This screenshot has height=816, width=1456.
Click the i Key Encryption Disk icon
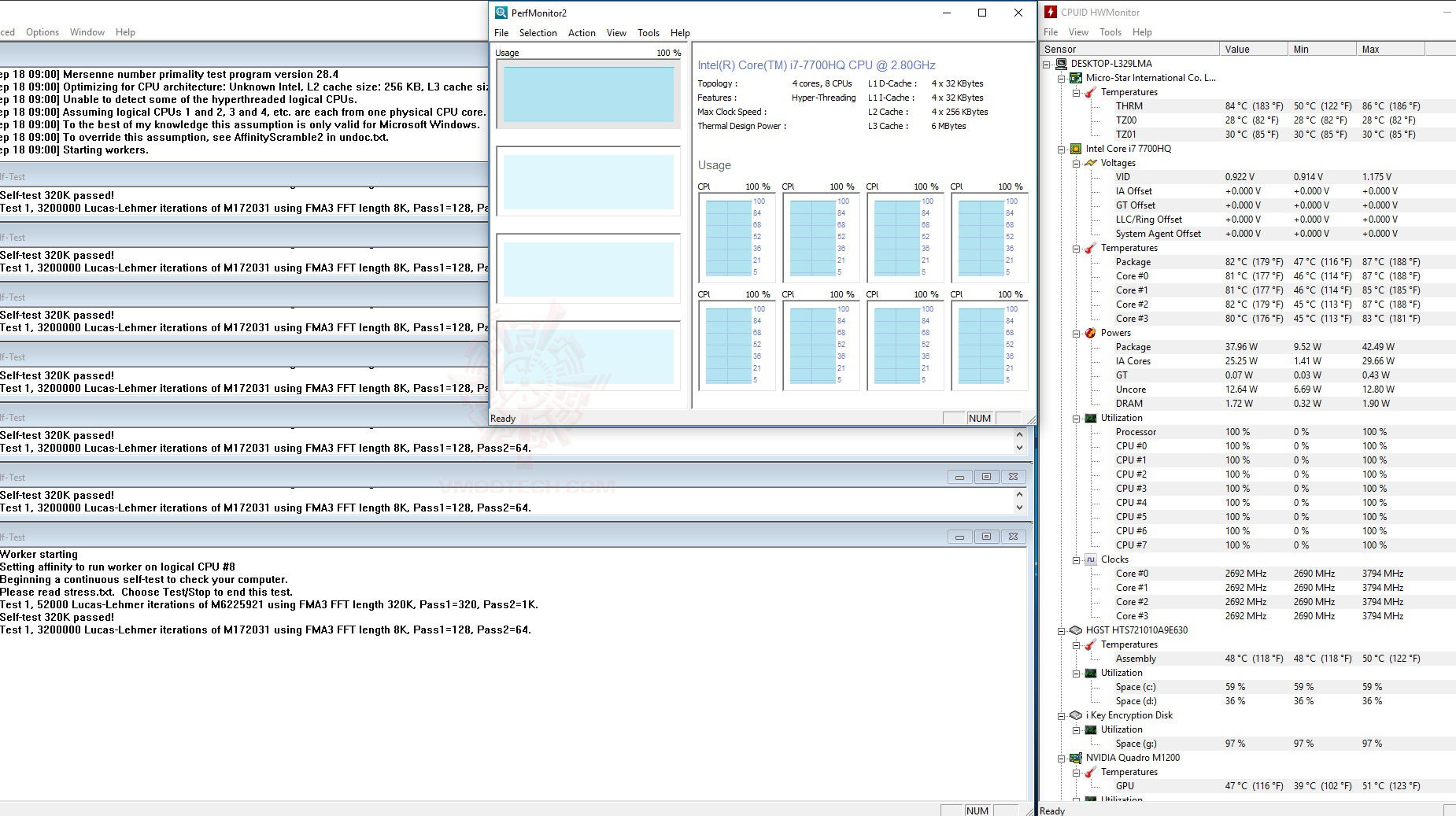click(x=1076, y=715)
